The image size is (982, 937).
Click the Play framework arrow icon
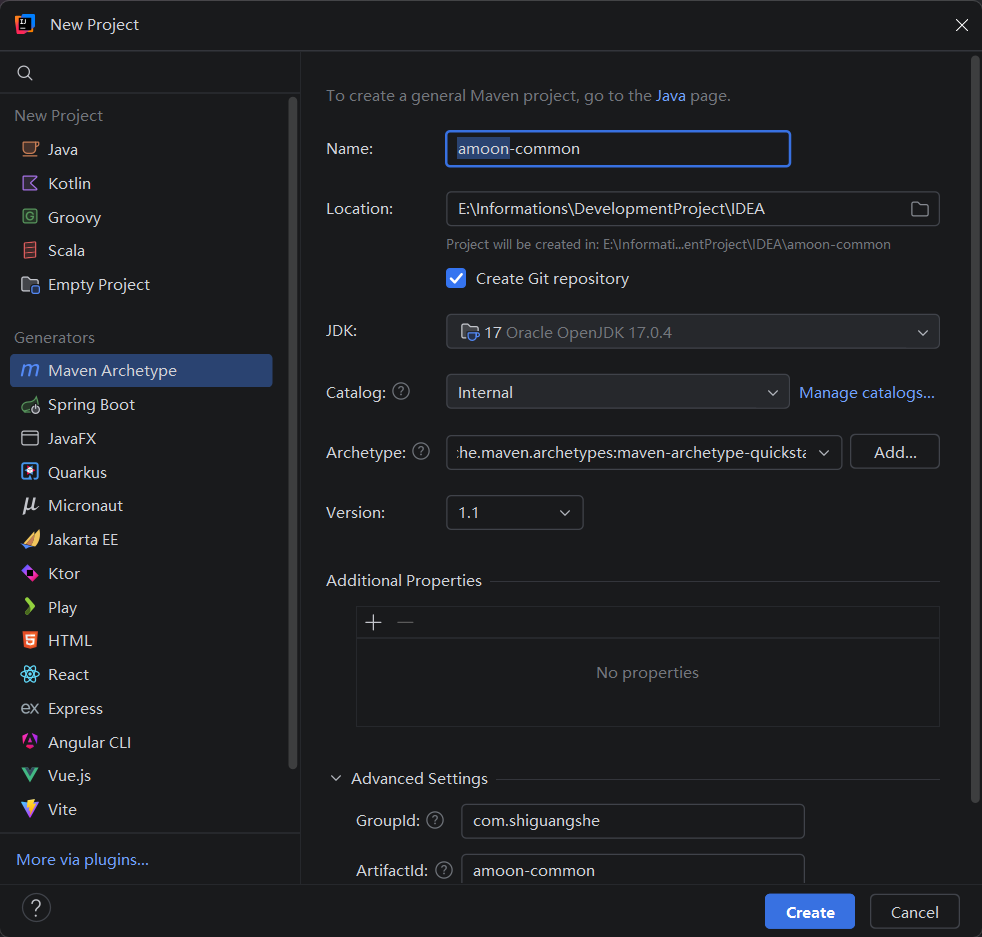pos(29,606)
